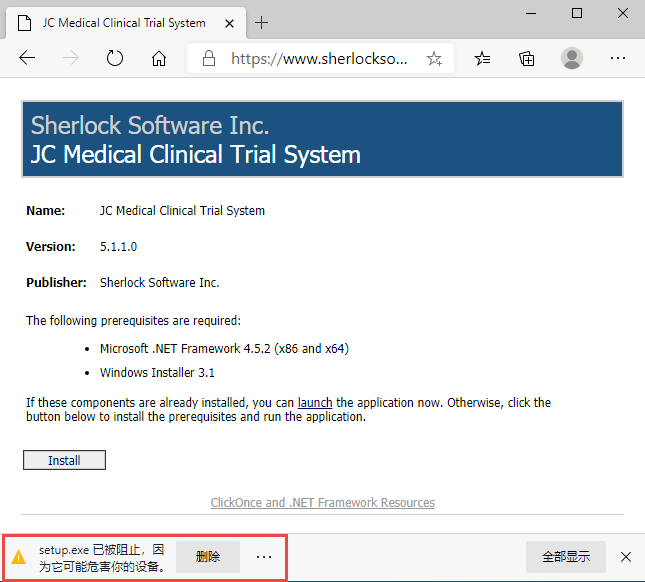The width and height of the screenshot is (645, 582).
Task: Select the JC Medical Clinical Trial tab
Action: coord(120,22)
